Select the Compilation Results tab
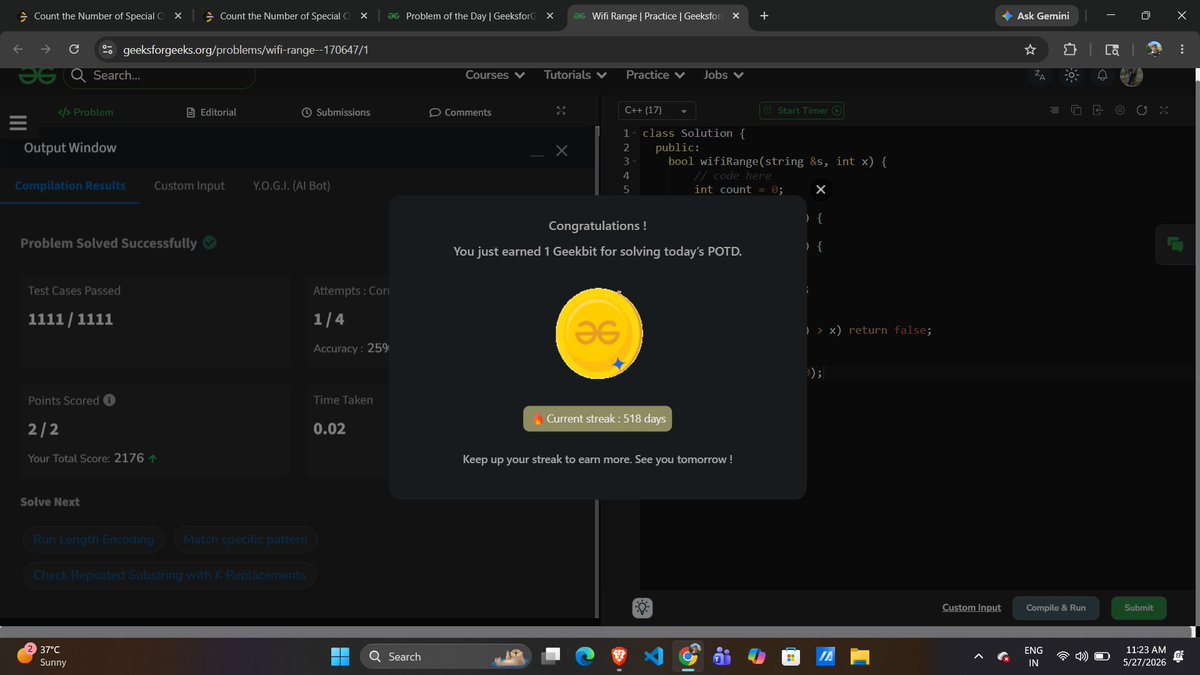Viewport: 1200px width, 675px height. point(70,185)
